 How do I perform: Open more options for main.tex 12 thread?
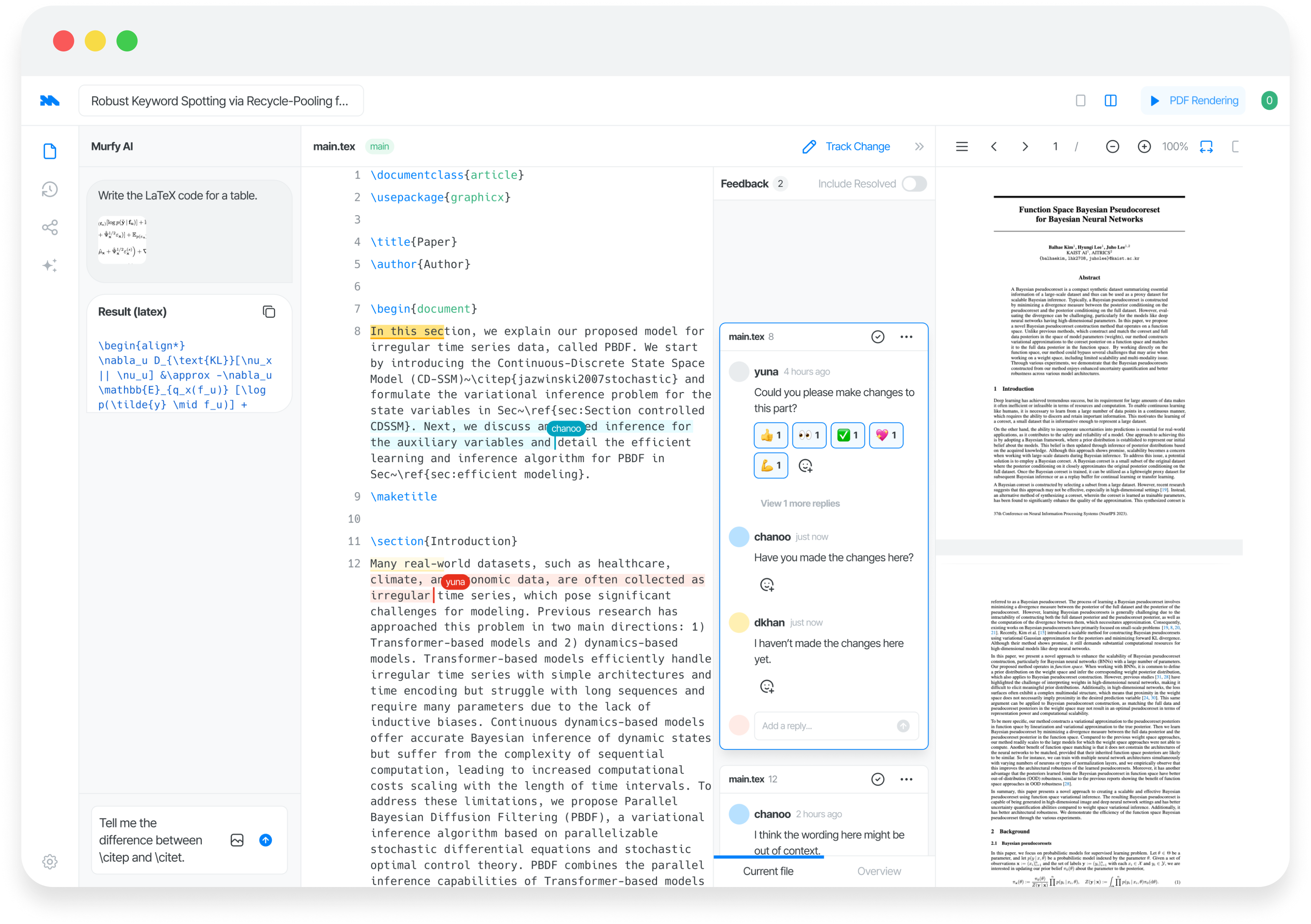(906, 779)
